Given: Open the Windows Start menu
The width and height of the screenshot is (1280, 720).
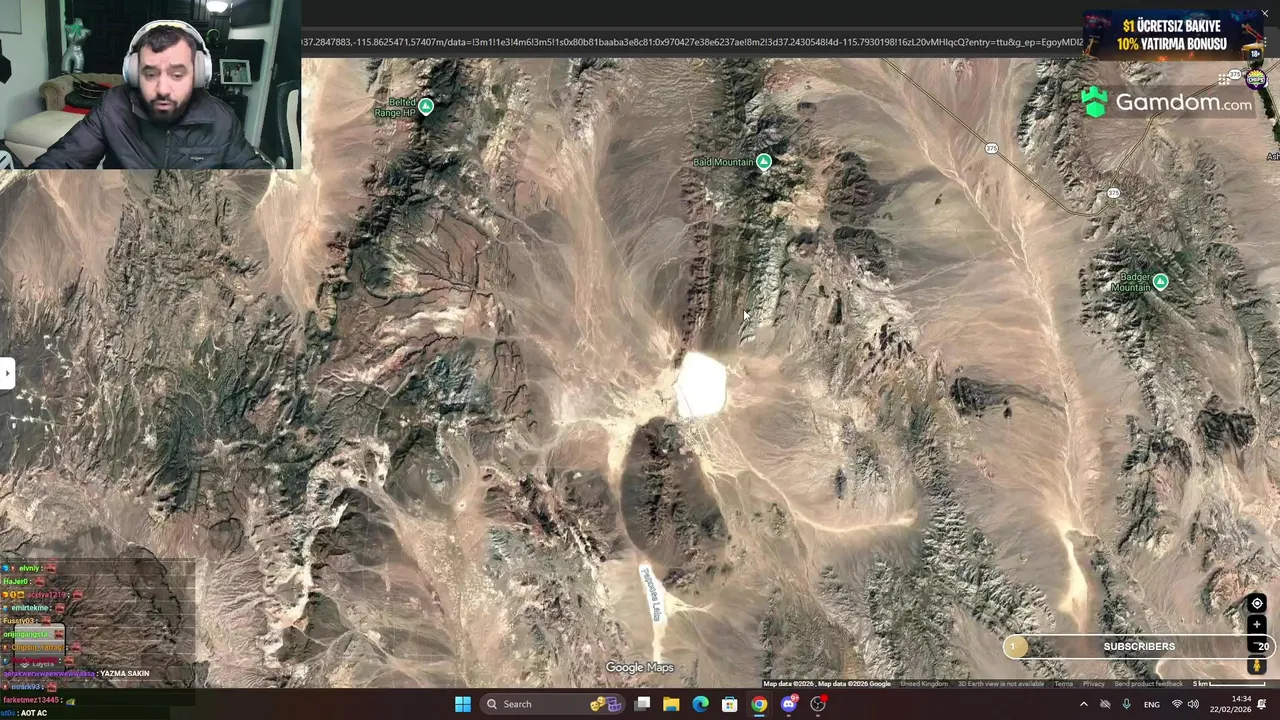Looking at the screenshot, I should pos(463,704).
